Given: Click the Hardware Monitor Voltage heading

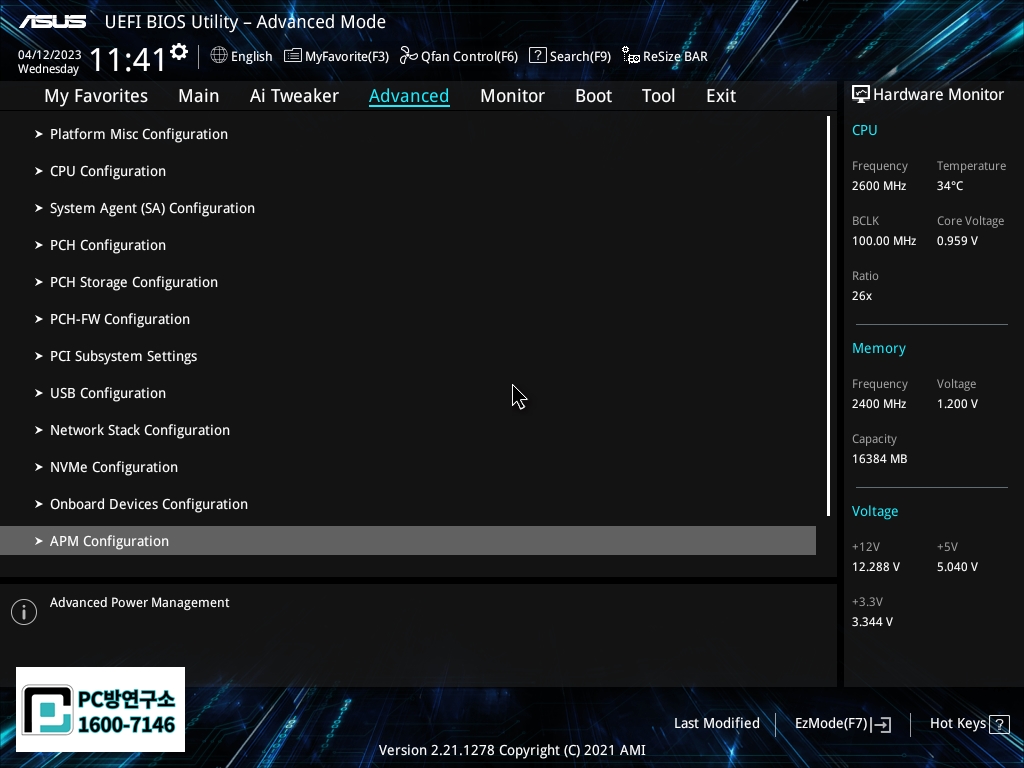Looking at the screenshot, I should [874, 511].
